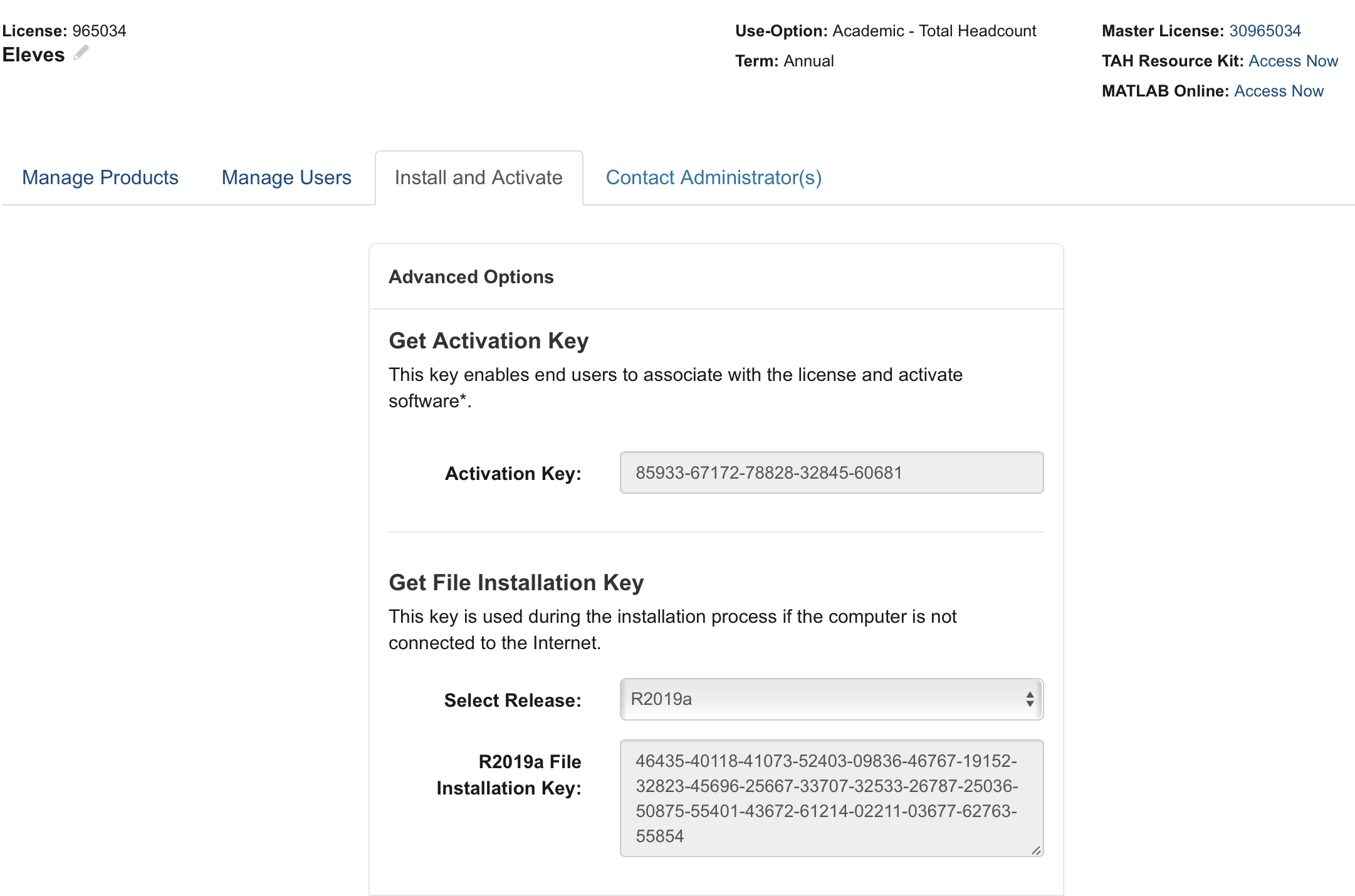Viewport: 1355px width, 896px height.
Task: Click the pencil edit icon beside Eleves
Action: 81,53
